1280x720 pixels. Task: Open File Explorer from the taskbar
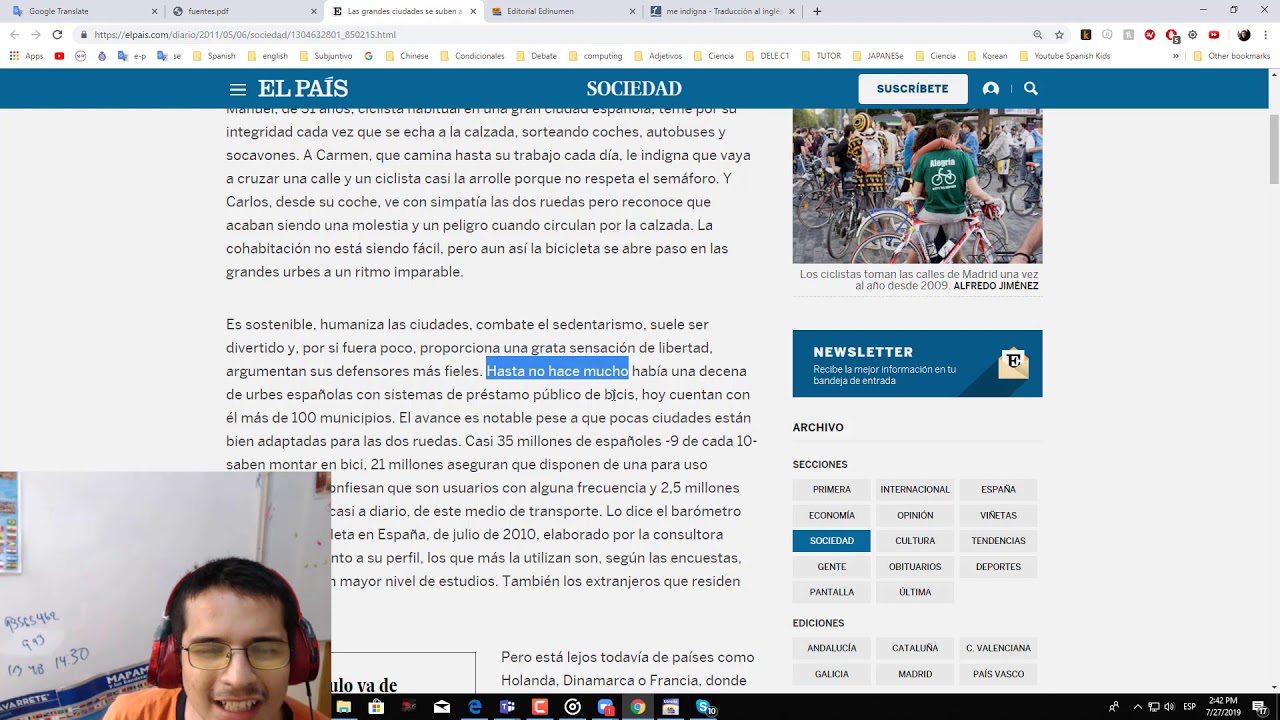(344, 707)
